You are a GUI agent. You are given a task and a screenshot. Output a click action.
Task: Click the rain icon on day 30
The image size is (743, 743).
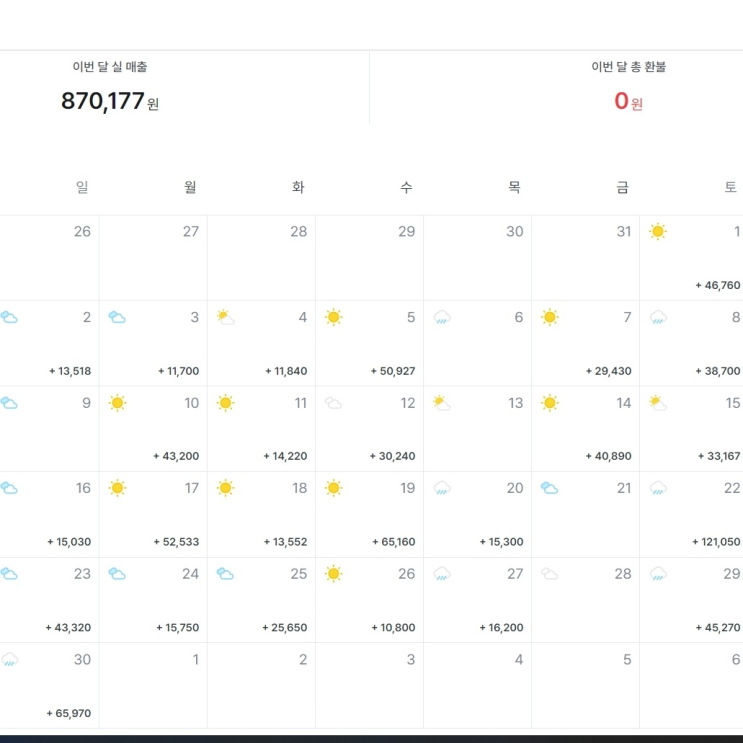(x=9, y=659)
